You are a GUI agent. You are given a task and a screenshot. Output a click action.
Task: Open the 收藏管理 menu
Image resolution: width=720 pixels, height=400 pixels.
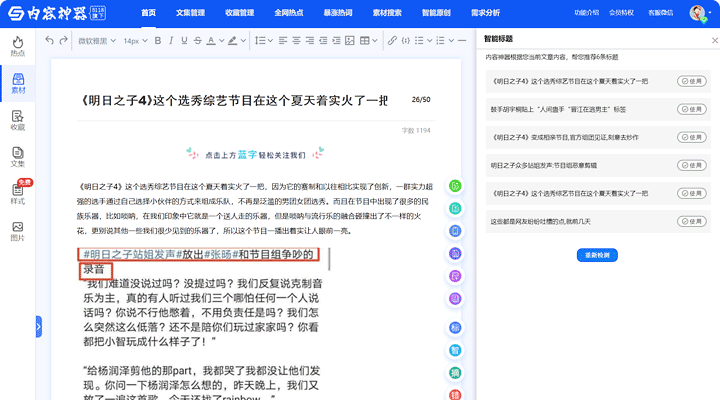click(239, 13)
